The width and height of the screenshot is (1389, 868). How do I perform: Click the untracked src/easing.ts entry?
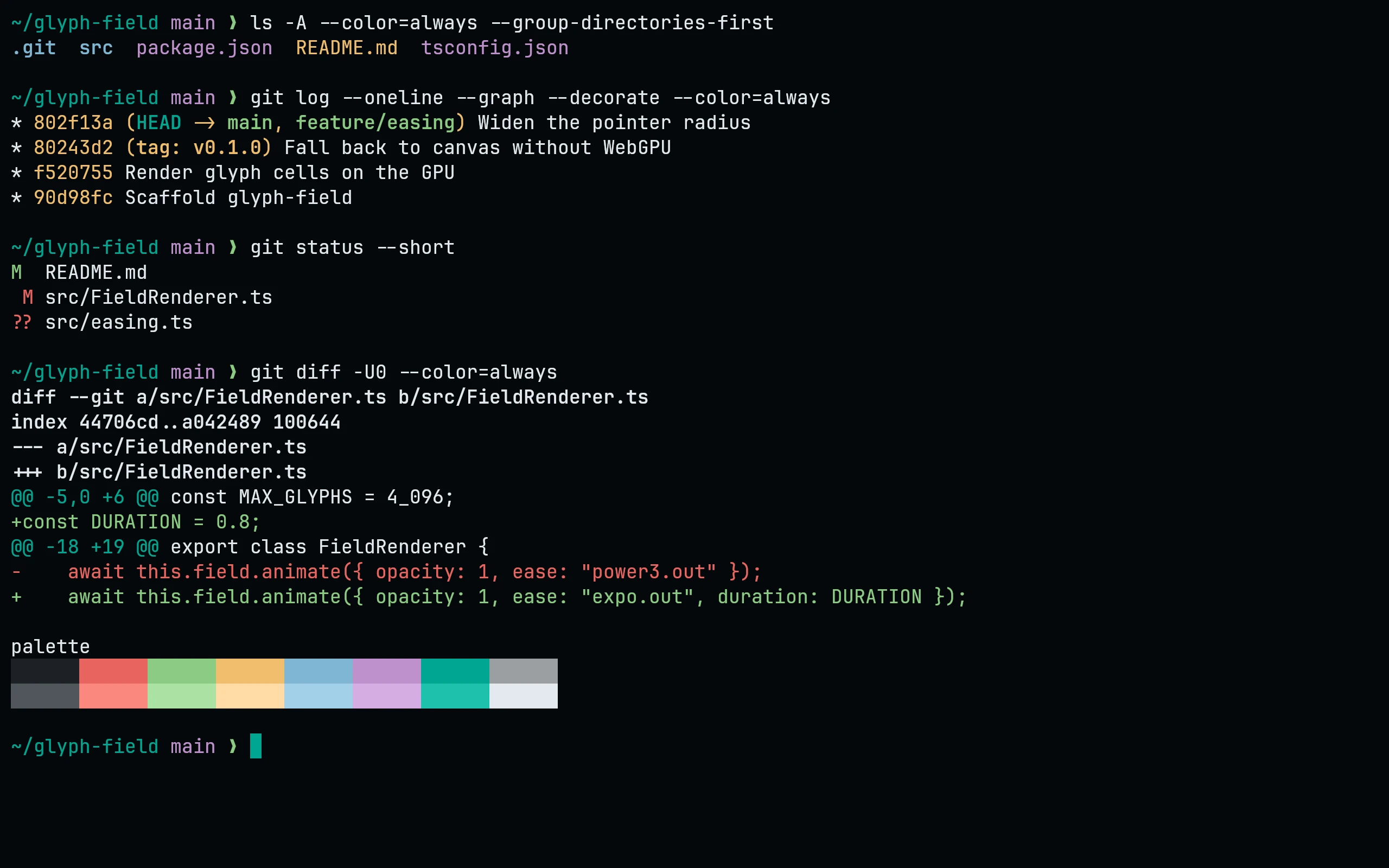(x=119, y=322)
